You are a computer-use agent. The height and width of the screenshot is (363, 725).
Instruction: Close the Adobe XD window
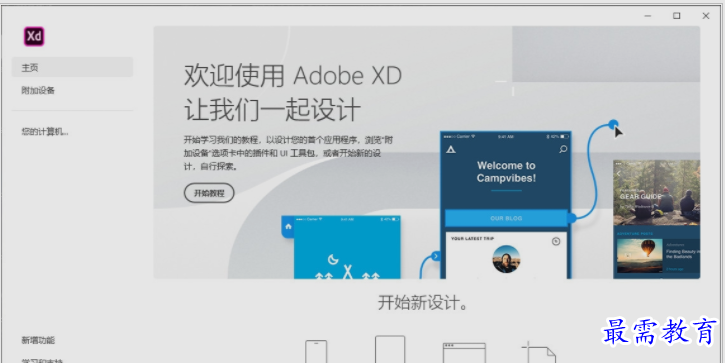(x=706, y=16)
